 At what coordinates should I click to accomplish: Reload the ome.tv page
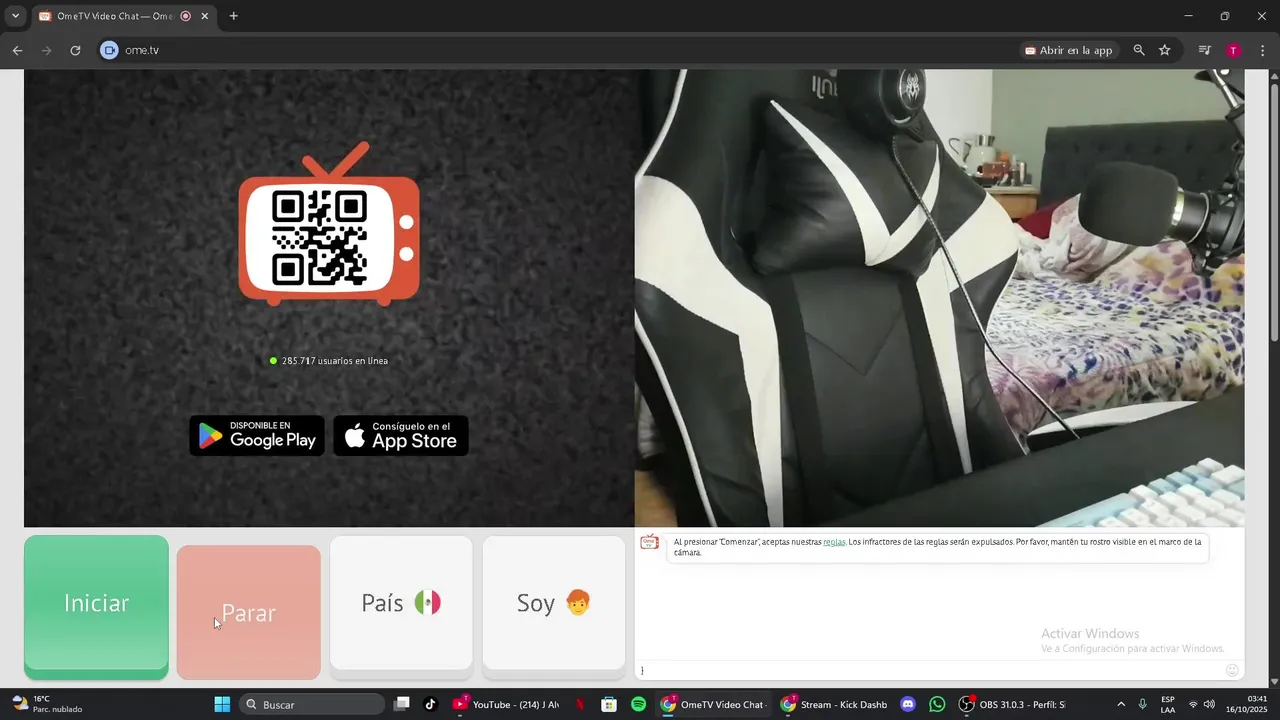point(75,50)
